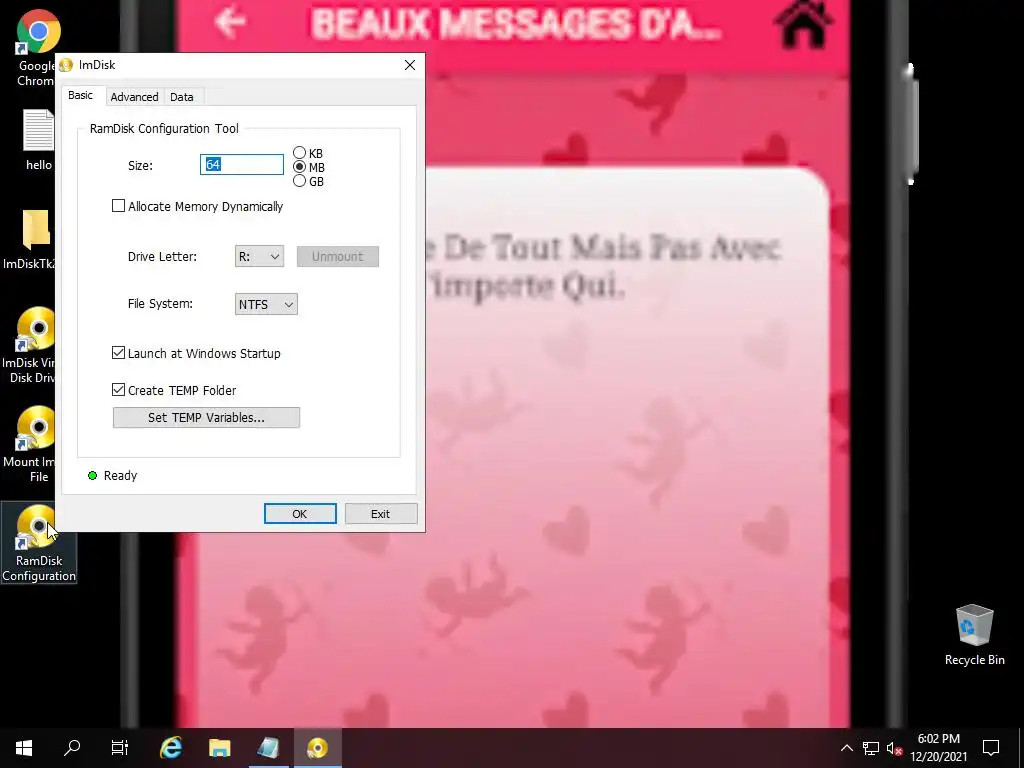The height and width of the screenshot is (768, 1024).
Task: Click the ImDisk title bar icon
Action: coord(66,65)
